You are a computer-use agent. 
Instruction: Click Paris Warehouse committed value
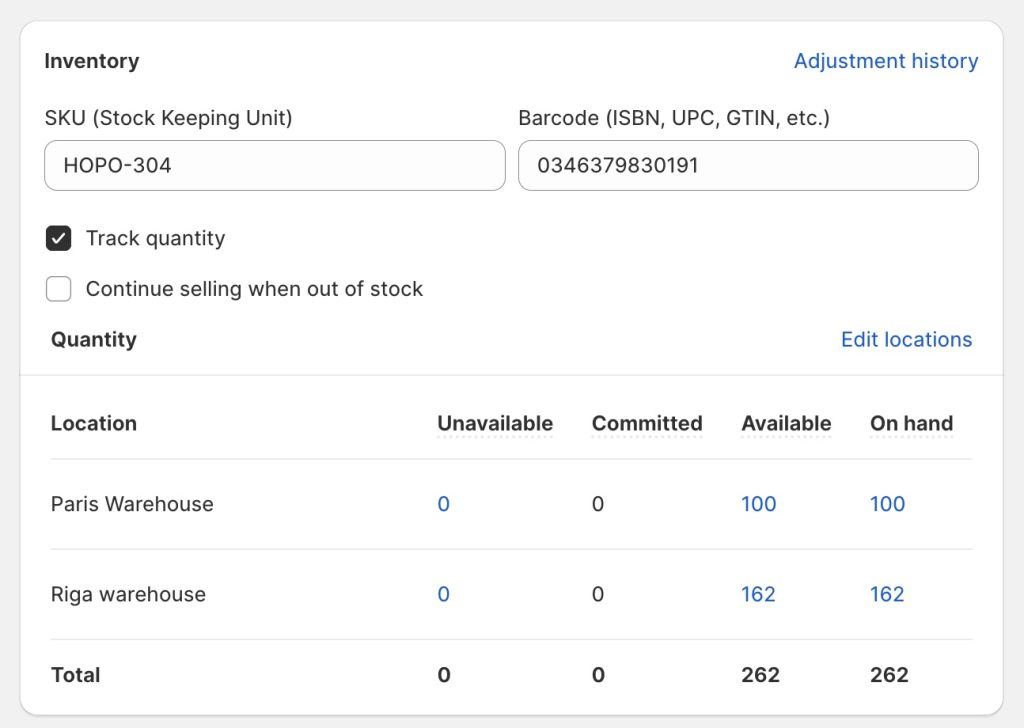598,504
